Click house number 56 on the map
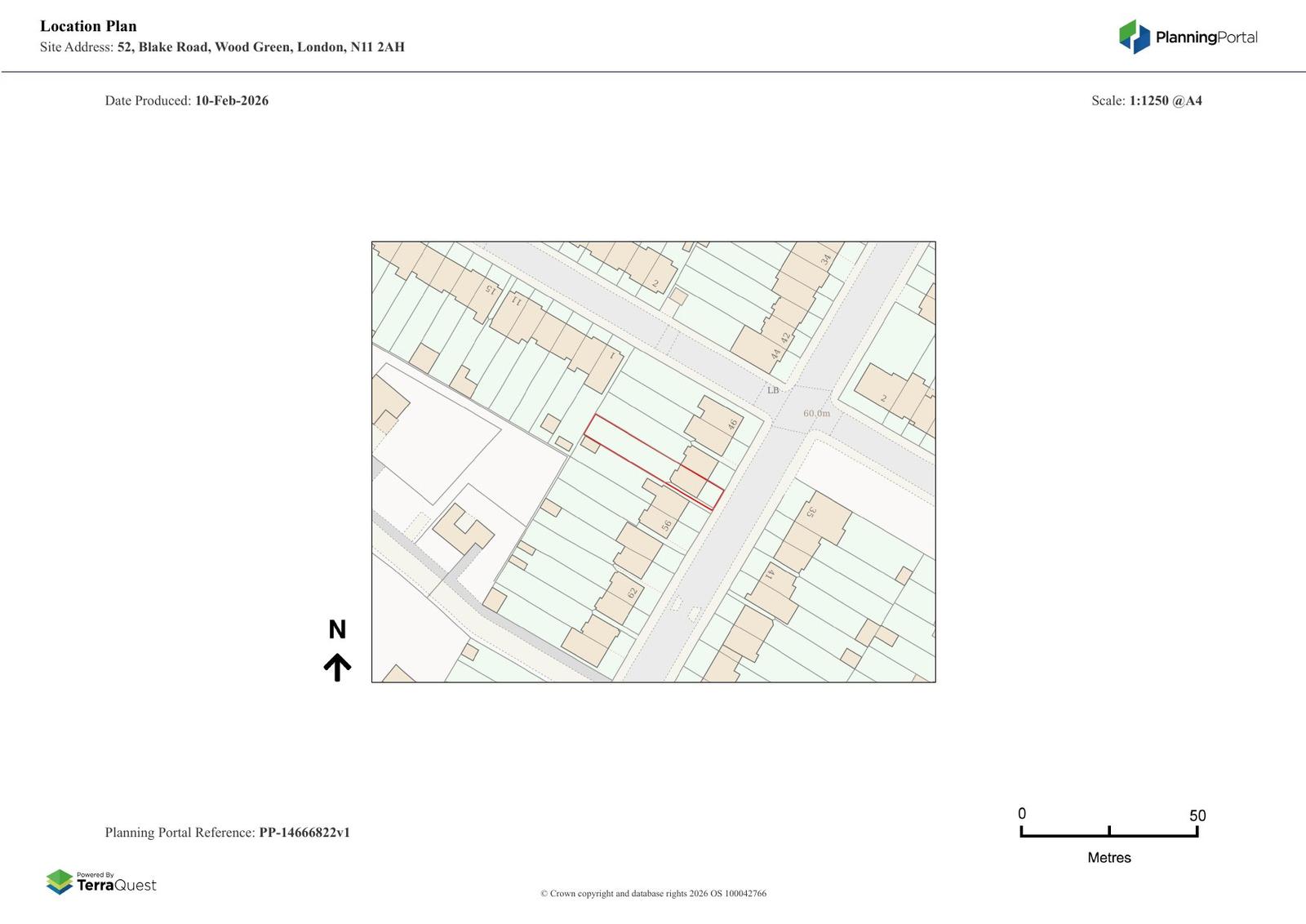The image size is (1306, 924). coord(666,526)
